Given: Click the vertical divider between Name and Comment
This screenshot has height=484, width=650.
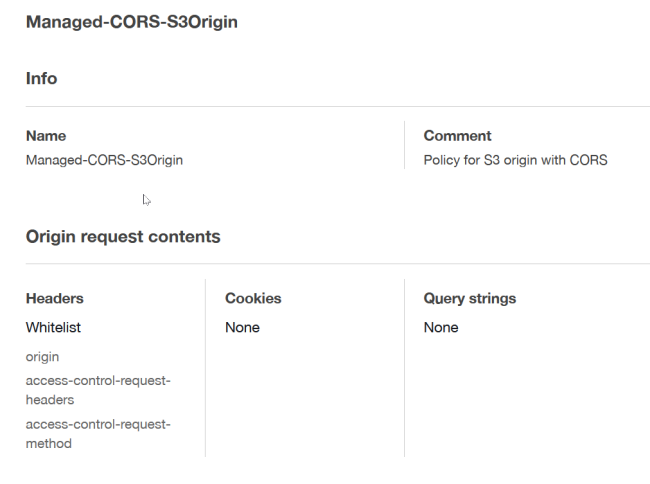Looking at the screenshot, I should click(404, 146).
